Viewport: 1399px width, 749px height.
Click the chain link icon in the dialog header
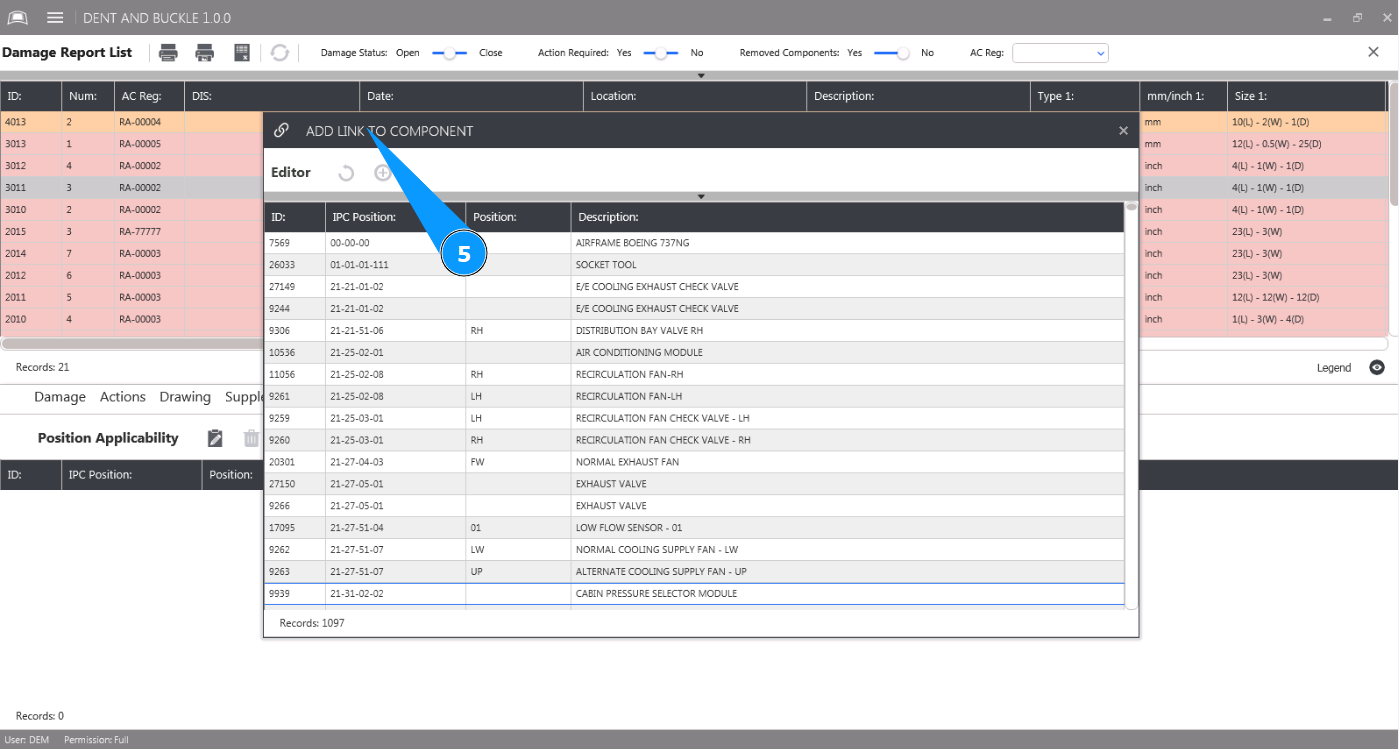(281, 130)
